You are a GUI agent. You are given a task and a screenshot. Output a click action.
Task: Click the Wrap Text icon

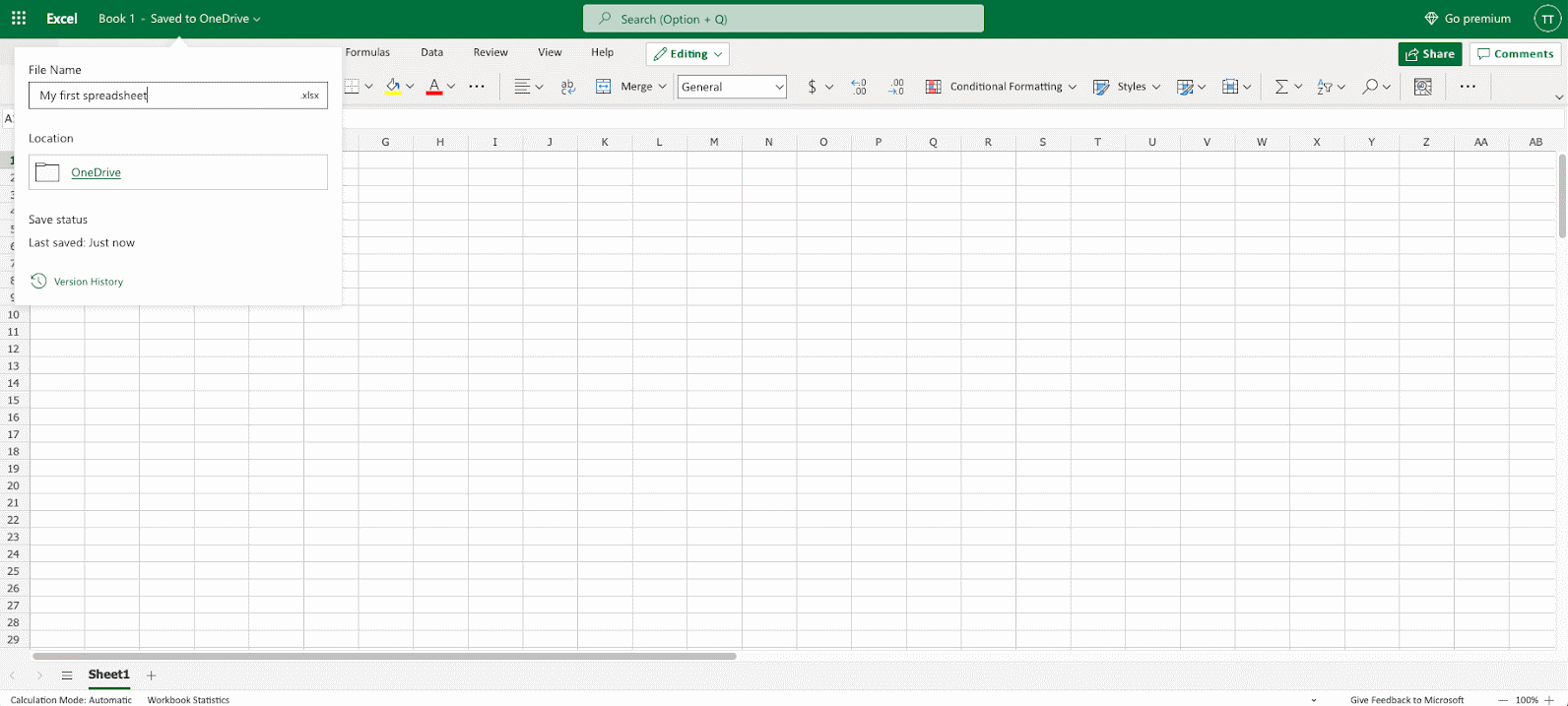[568, 87]
